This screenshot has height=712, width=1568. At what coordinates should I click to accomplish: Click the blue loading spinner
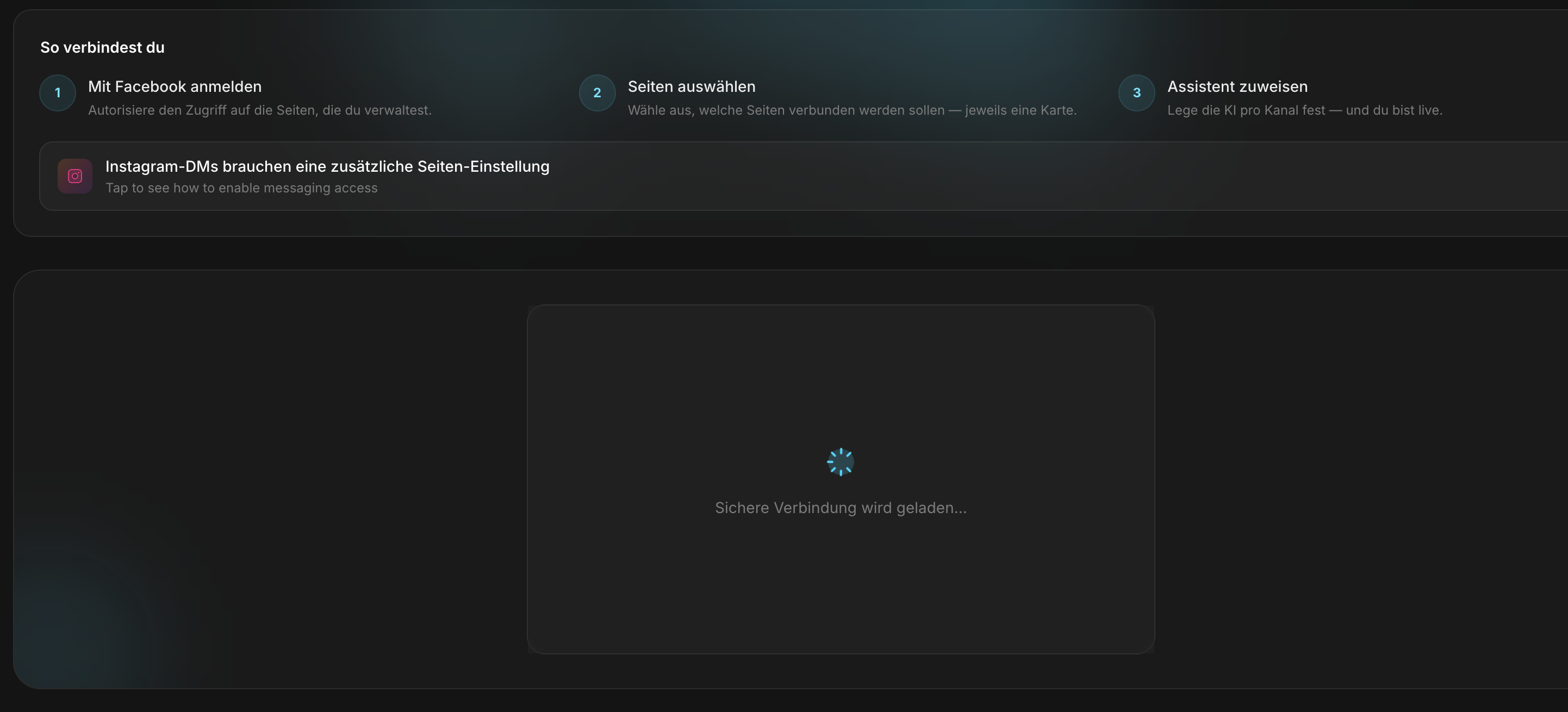(841, 462)
